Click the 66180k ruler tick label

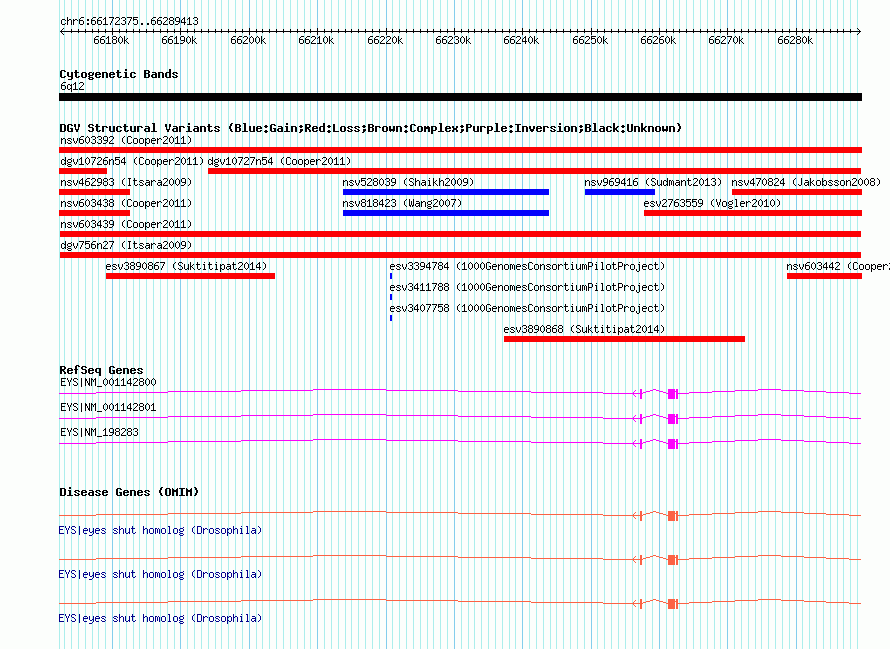(x=111, y=40)
